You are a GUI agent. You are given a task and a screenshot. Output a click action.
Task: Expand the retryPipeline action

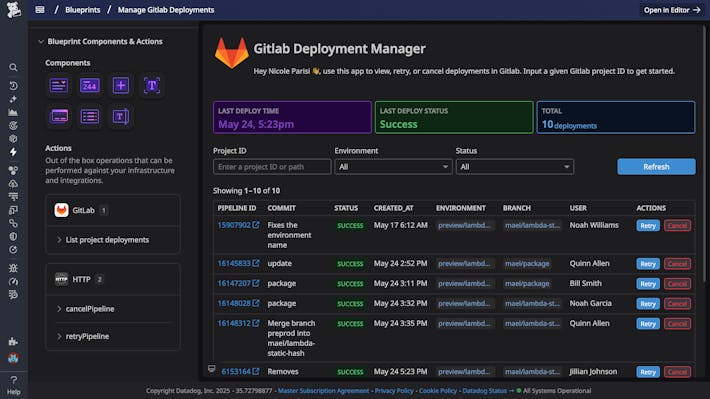59,337
